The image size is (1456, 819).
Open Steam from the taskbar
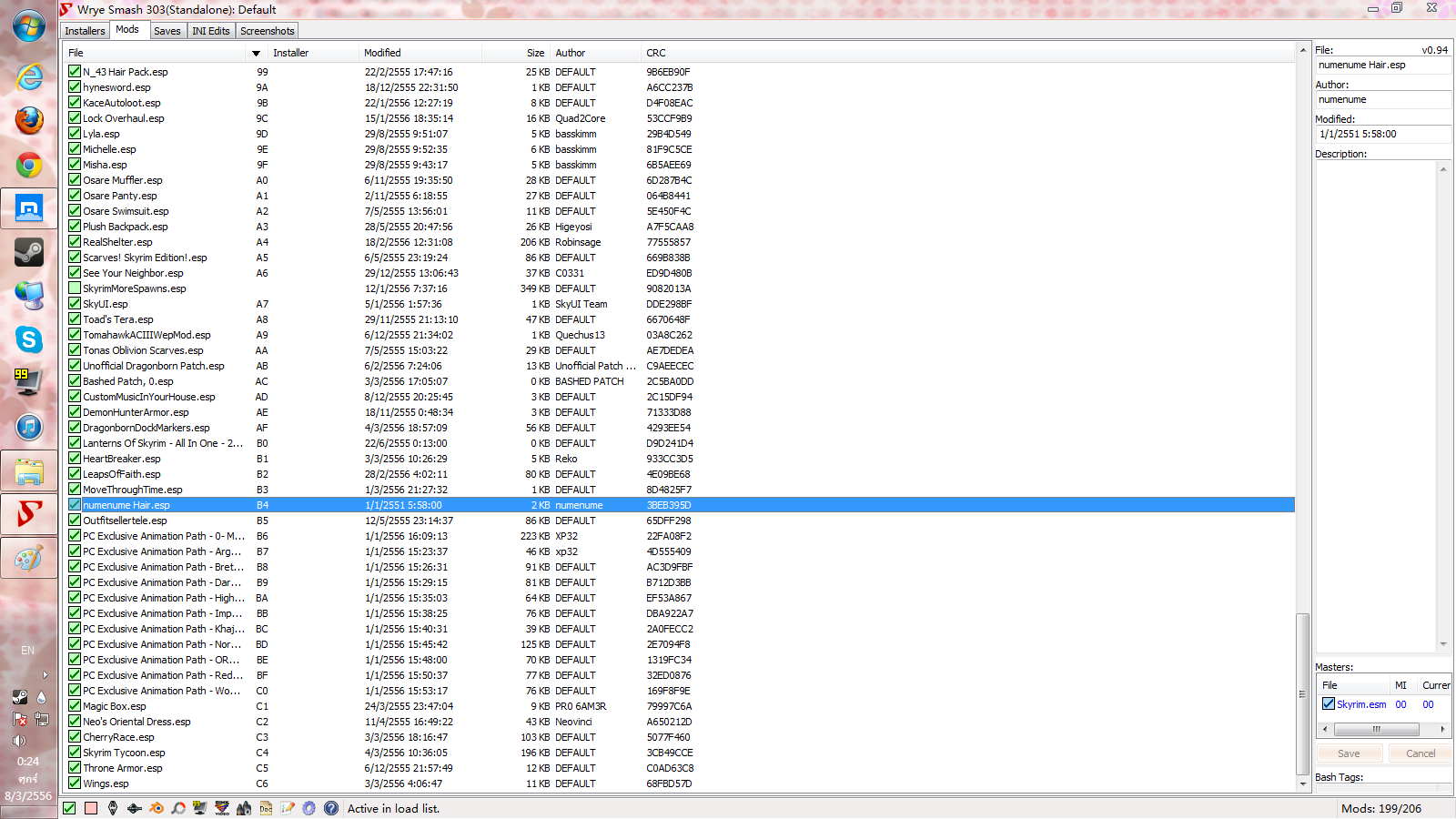pos(29,252)
